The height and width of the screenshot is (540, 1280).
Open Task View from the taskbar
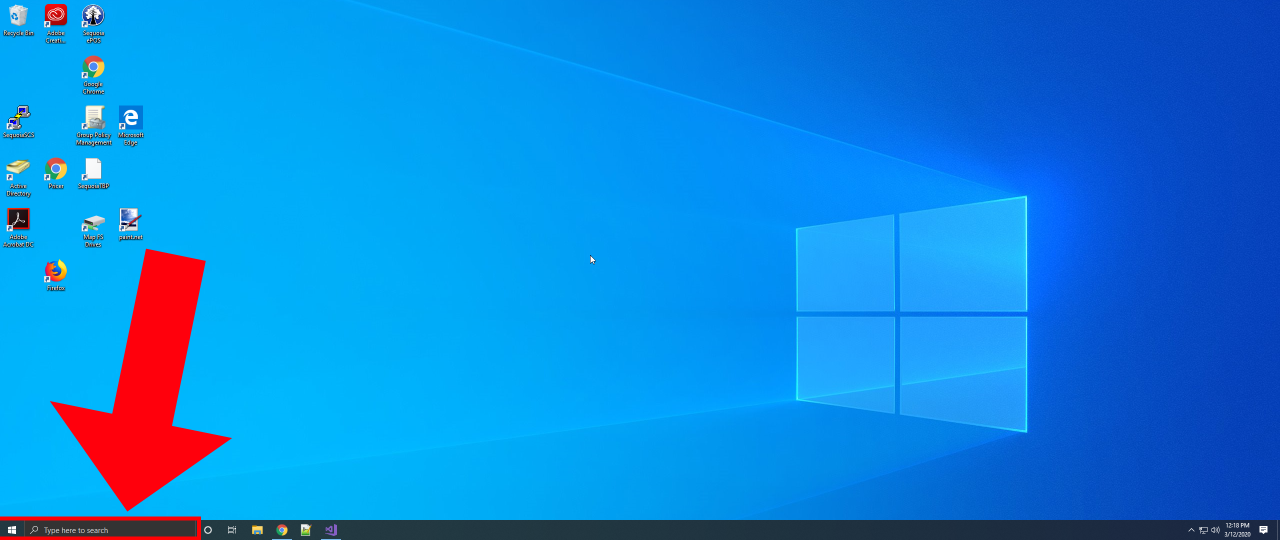tap(232, 530)
